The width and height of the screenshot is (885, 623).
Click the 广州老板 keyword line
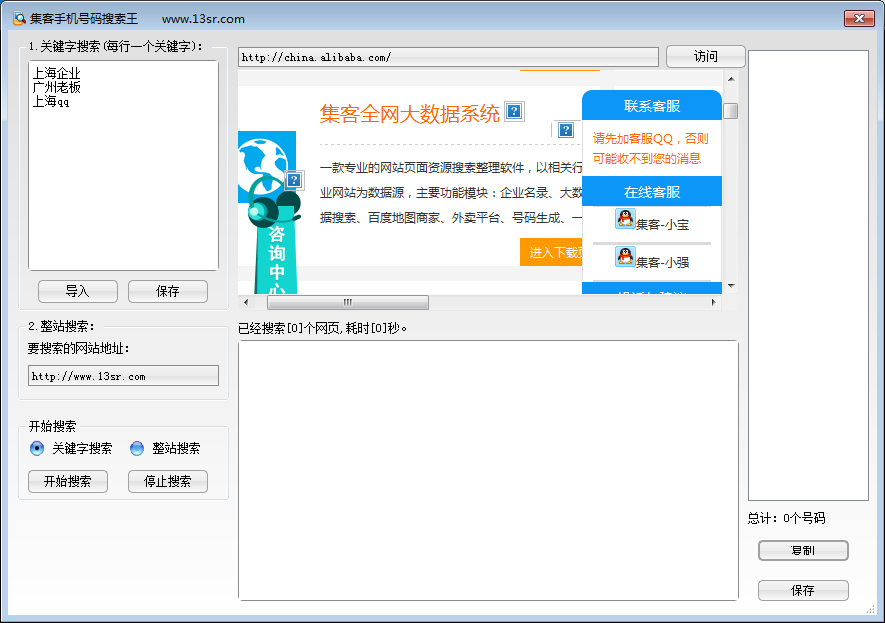tap(56, 87)
